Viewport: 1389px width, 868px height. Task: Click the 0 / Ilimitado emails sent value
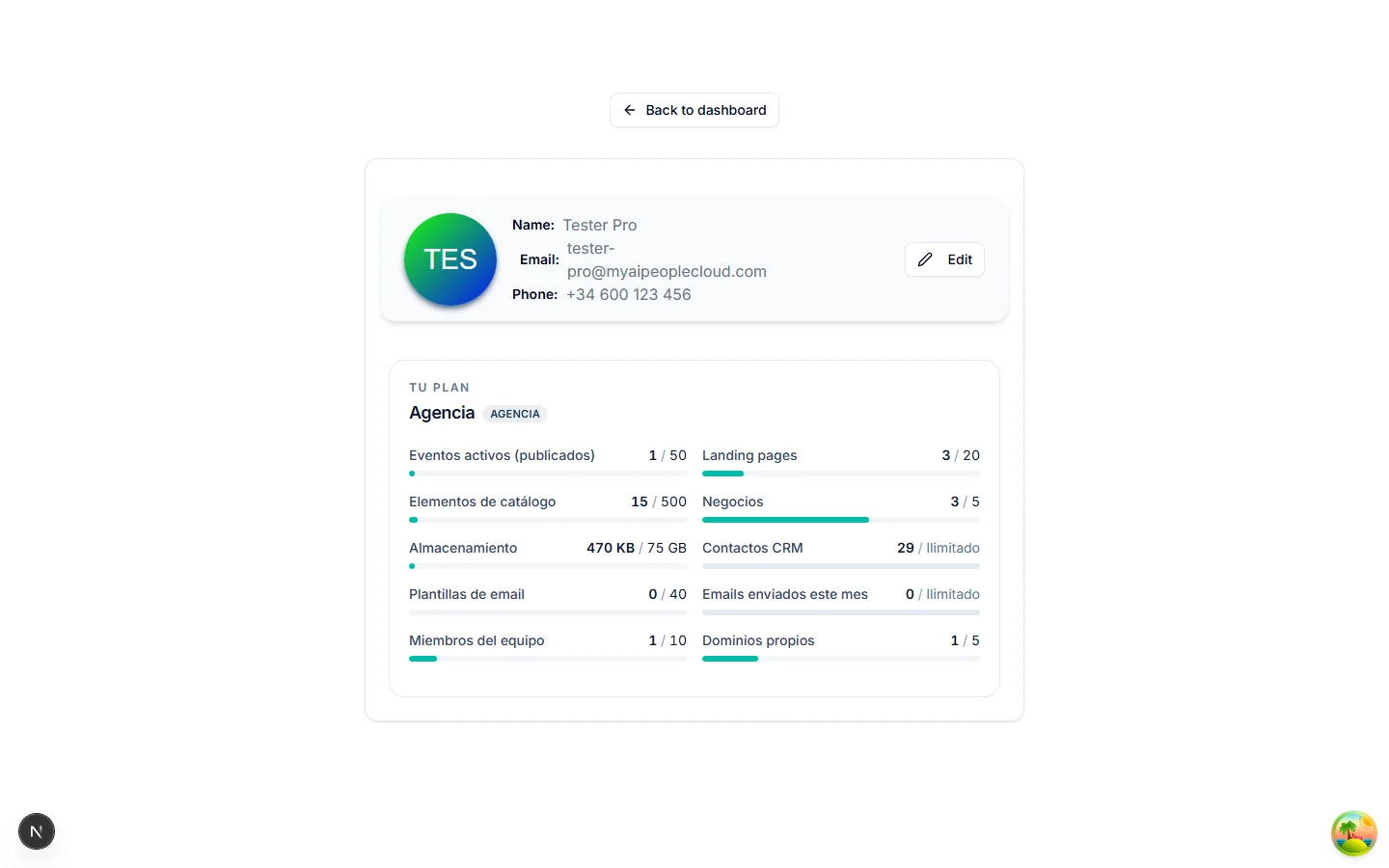pos(942,594)
